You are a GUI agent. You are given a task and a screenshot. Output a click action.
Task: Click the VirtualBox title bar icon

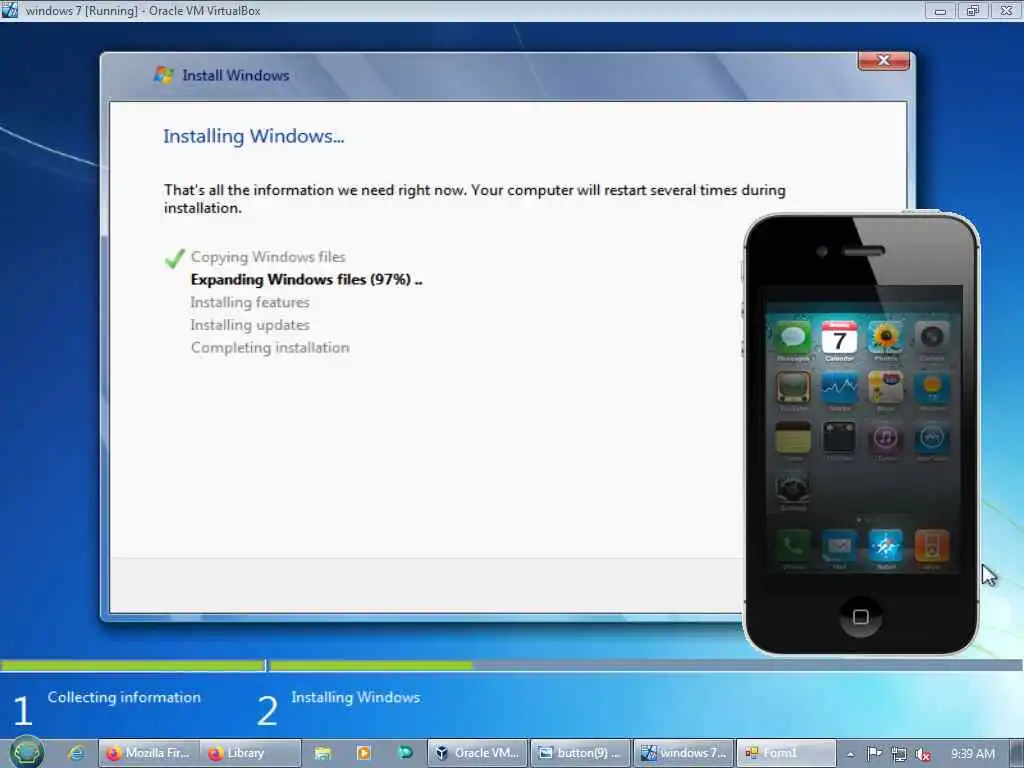(x=9, y=10)
